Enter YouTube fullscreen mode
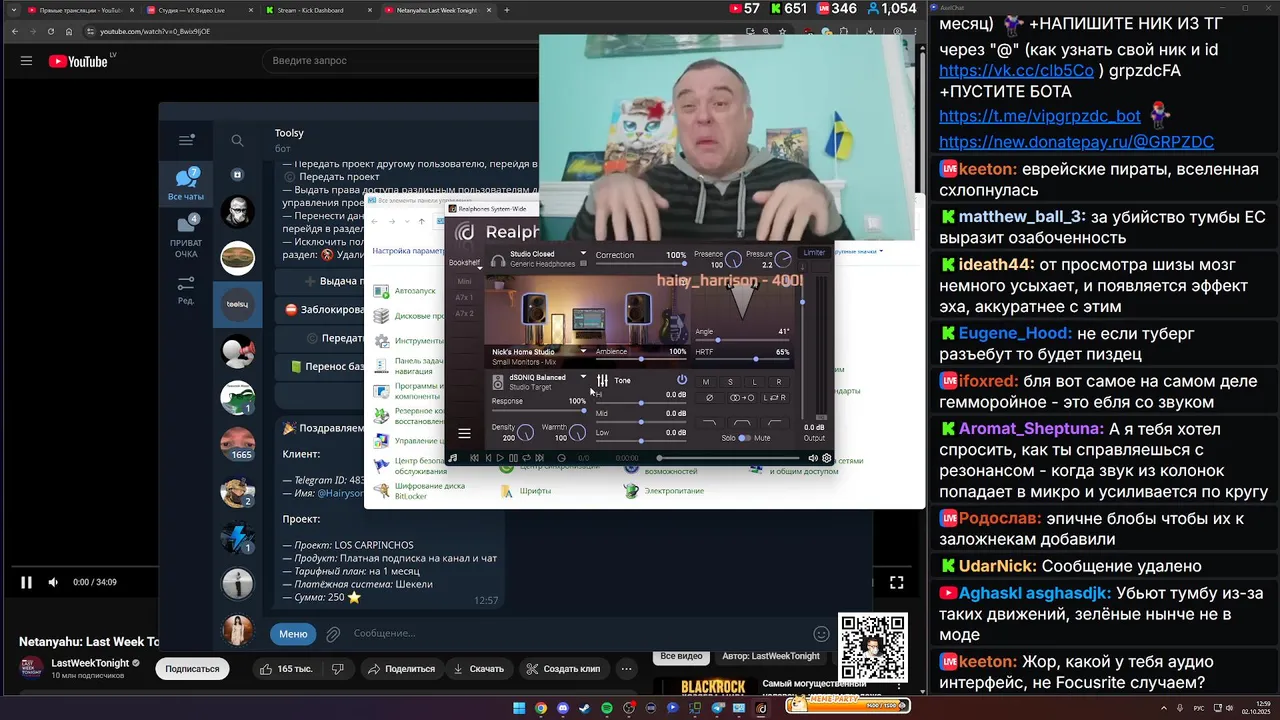This screenshot has width=1280, height=720. pyautogui.click(x=897, y=582)
